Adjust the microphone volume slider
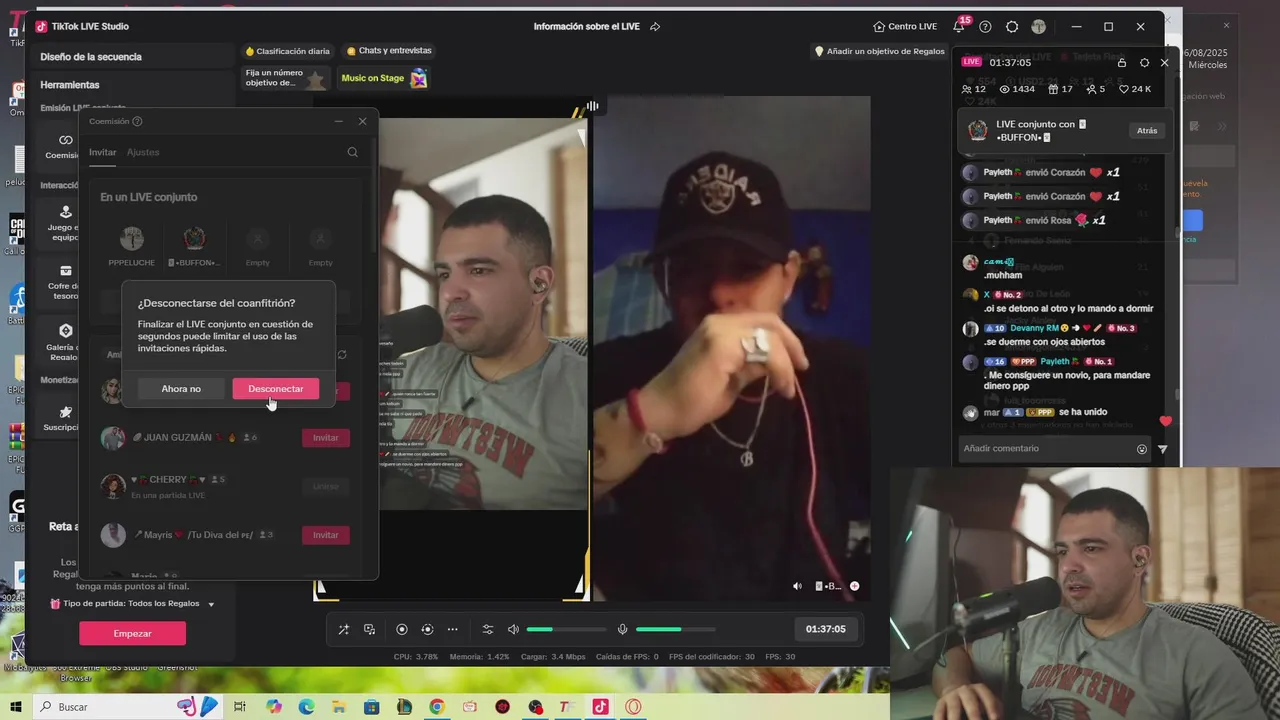Image resolution: width=1280 pixels, height=720 pixels. click(x=675, y=629)
